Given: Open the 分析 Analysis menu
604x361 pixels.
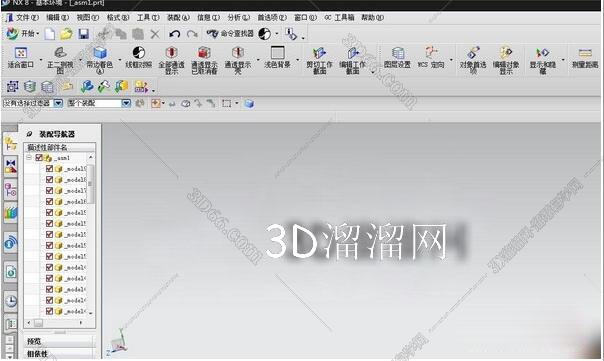Looking at the screenshot, I should 238,18.
